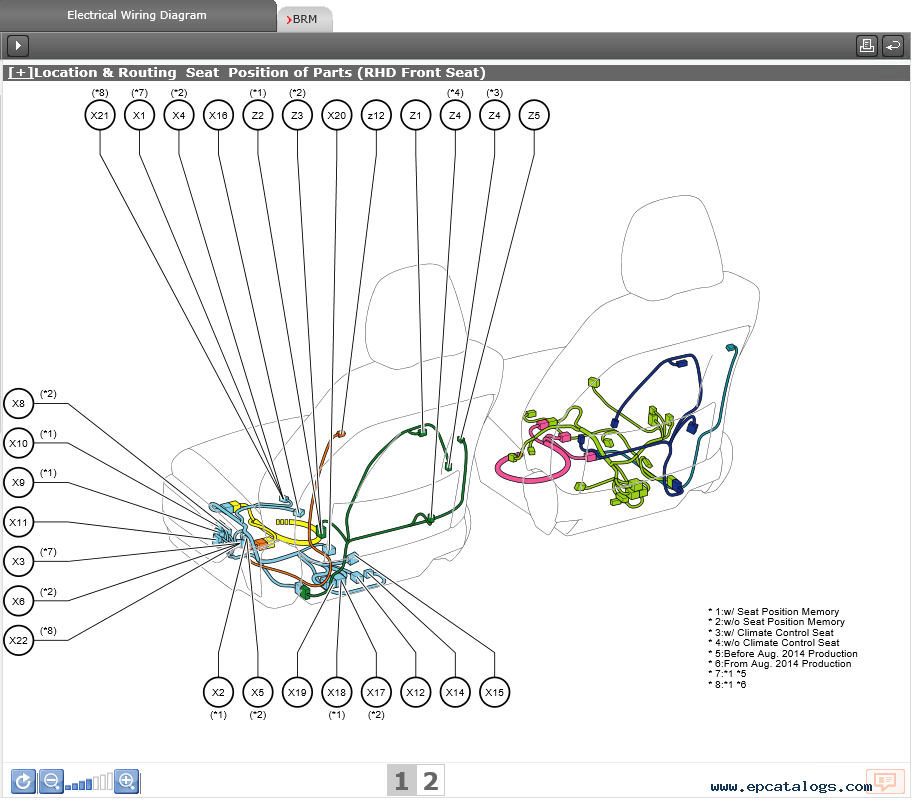The height and width of the screenshot is (803, 923).
Task: Select connector X15 callout
Action: pos(494,692)
